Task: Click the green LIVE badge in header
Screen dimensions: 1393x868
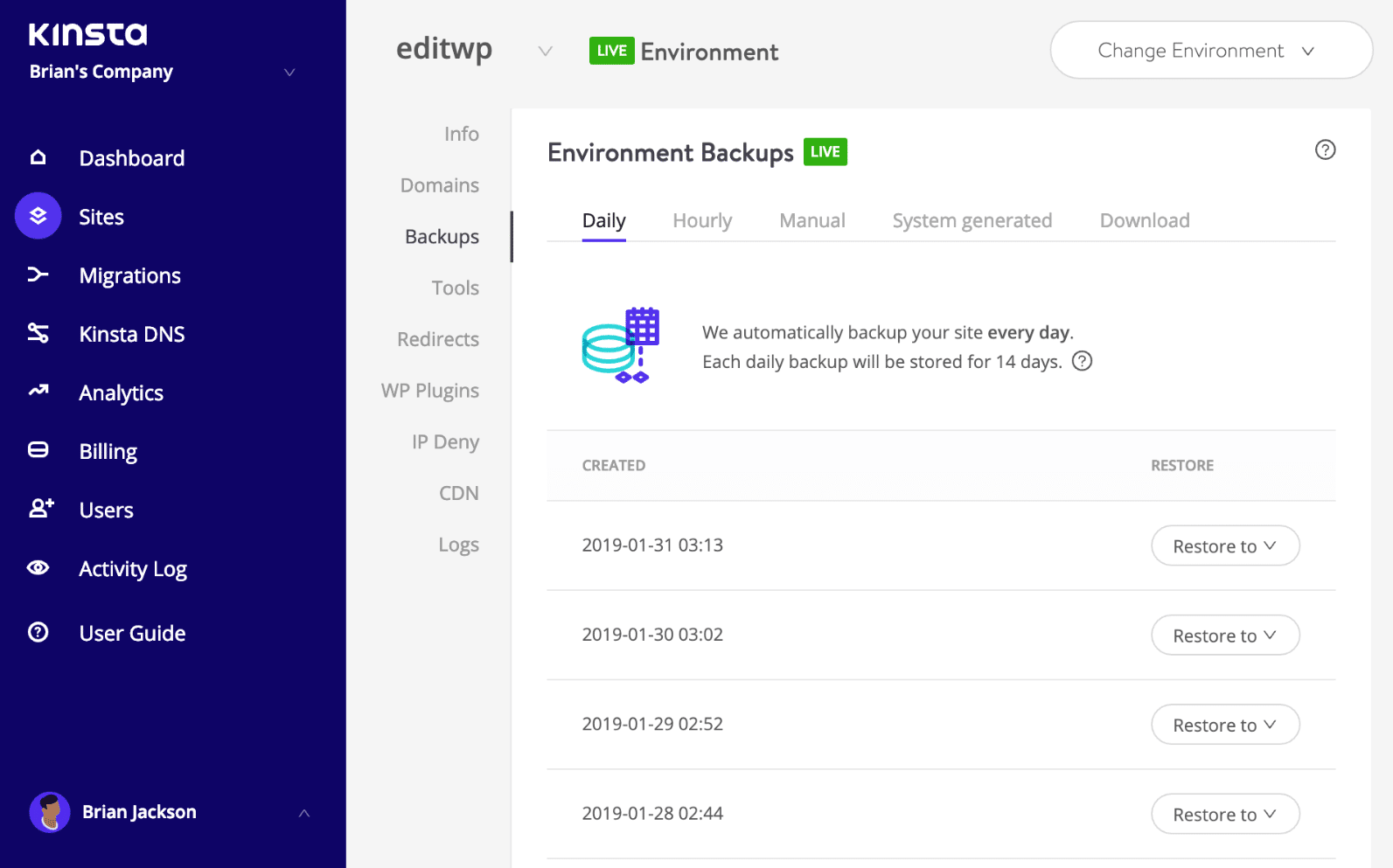Action: [x=611, y=51]
